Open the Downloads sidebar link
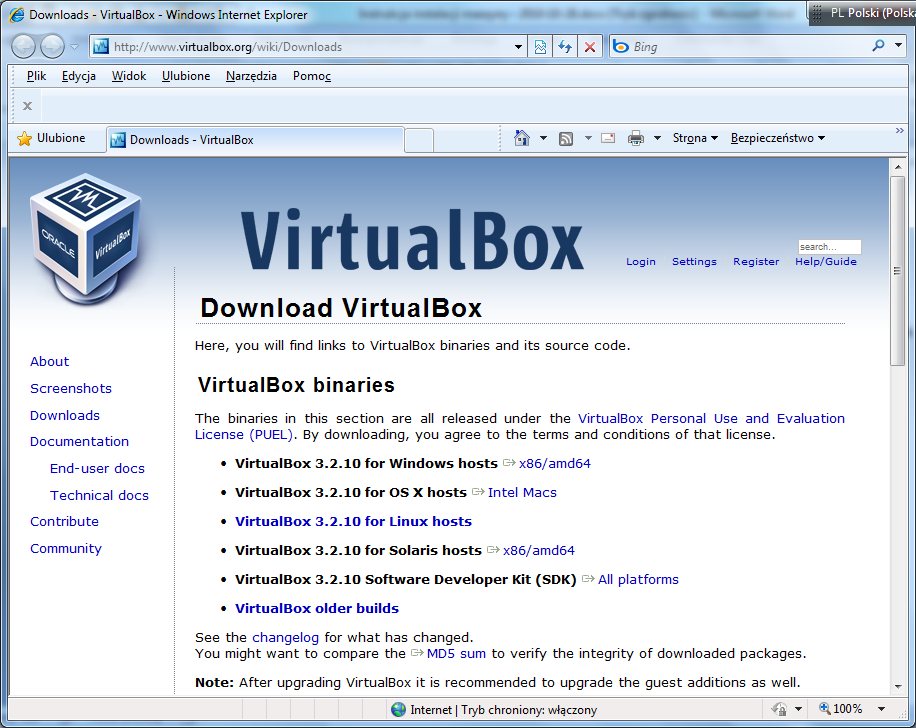The height and width of the screenshot is (728, 916). point(65,415)
